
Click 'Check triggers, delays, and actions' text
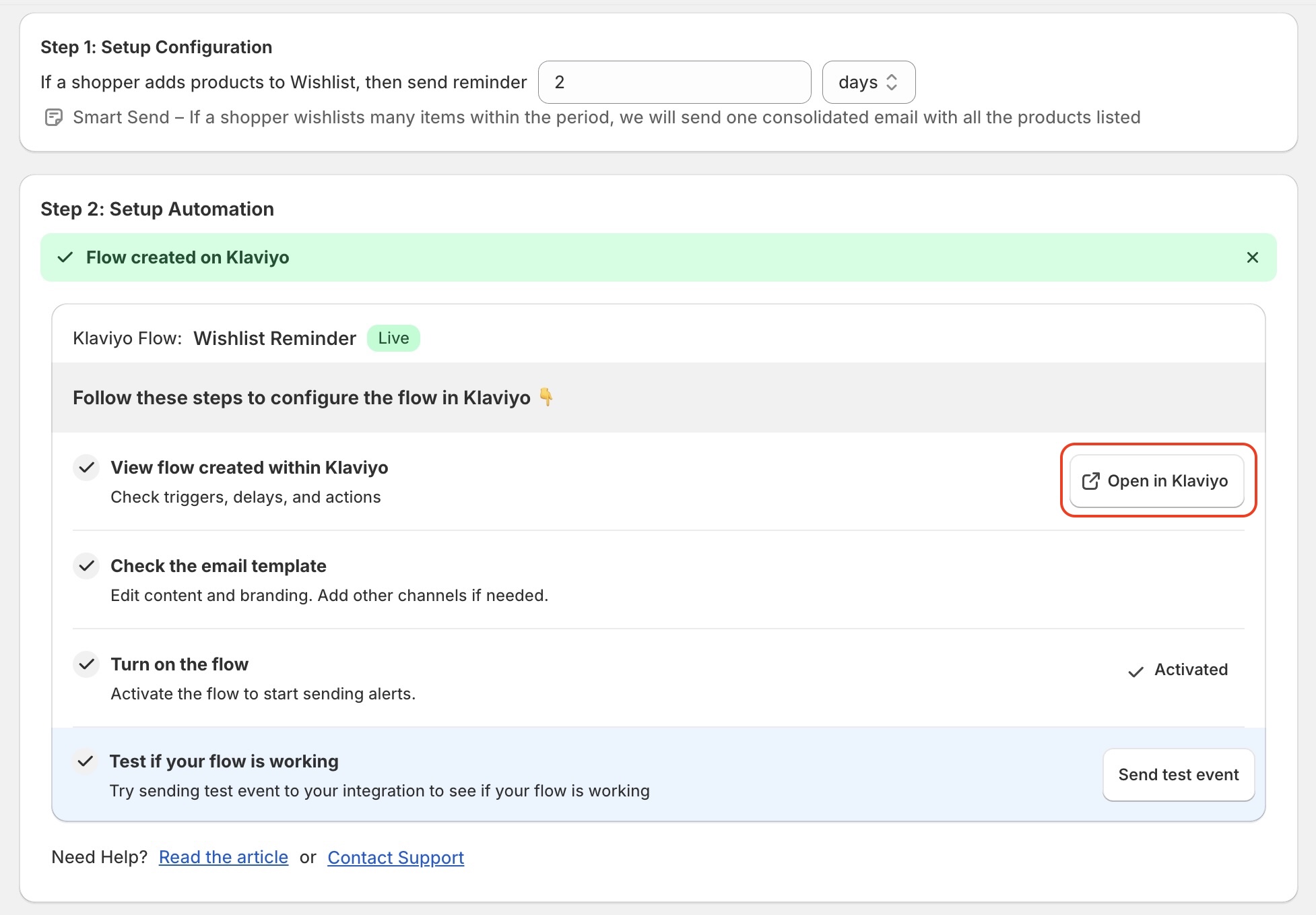coord(245,497)
